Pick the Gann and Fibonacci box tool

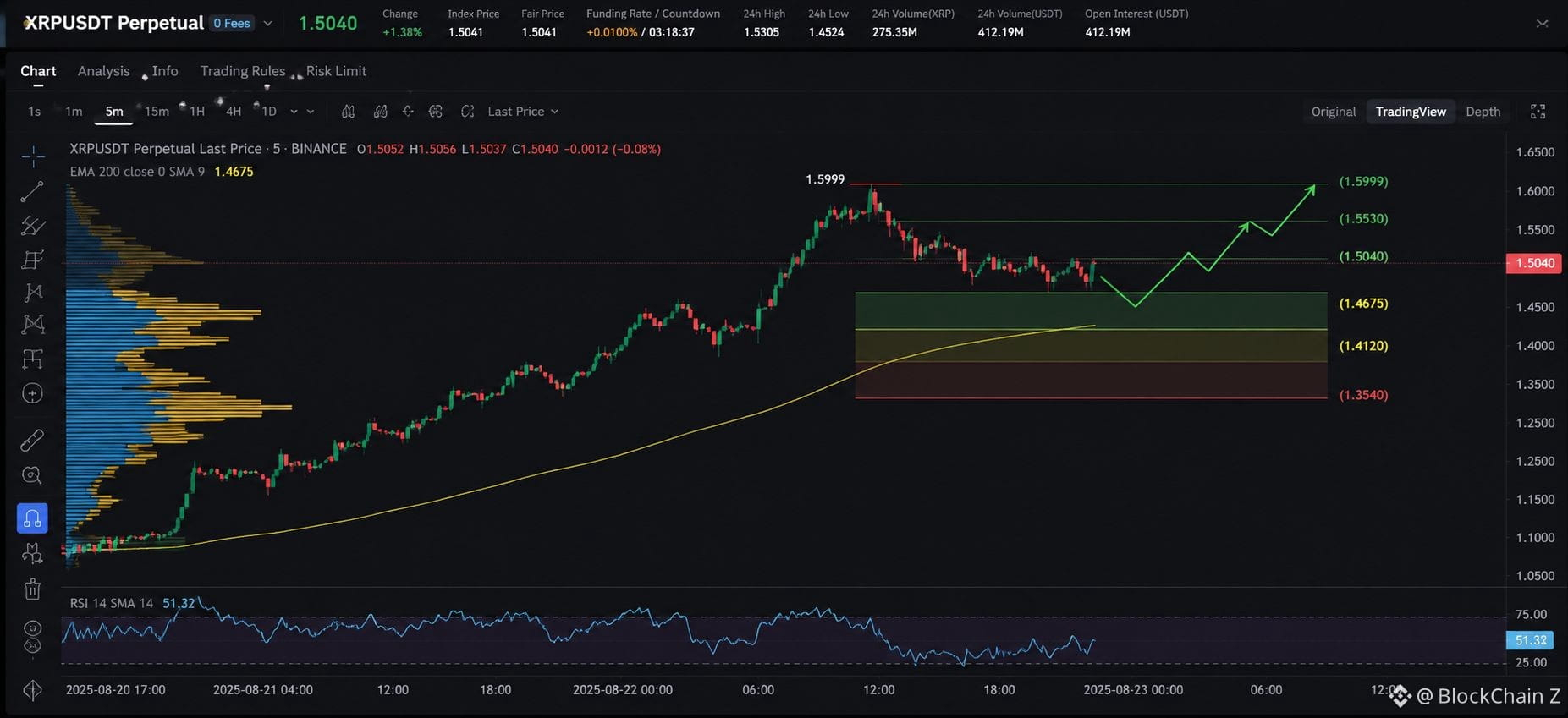pyautogui.click(x=32, y=259)
